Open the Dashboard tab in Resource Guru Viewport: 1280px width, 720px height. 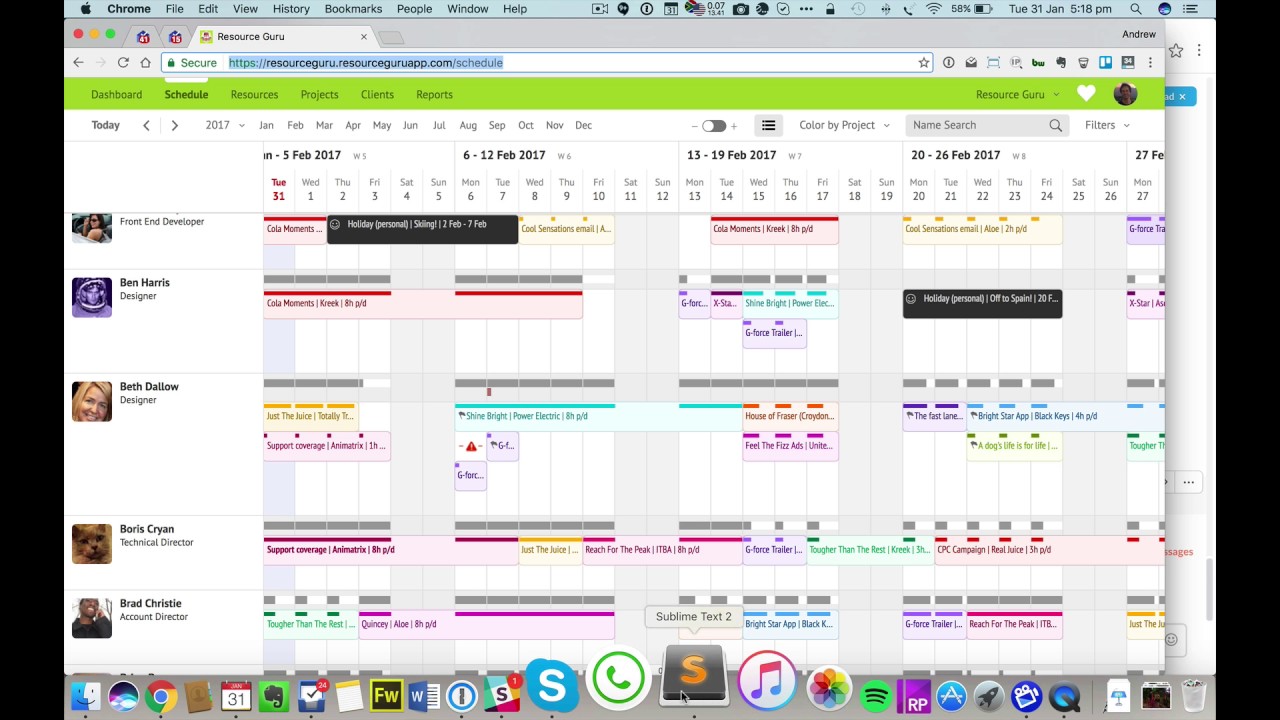point(116,94)
